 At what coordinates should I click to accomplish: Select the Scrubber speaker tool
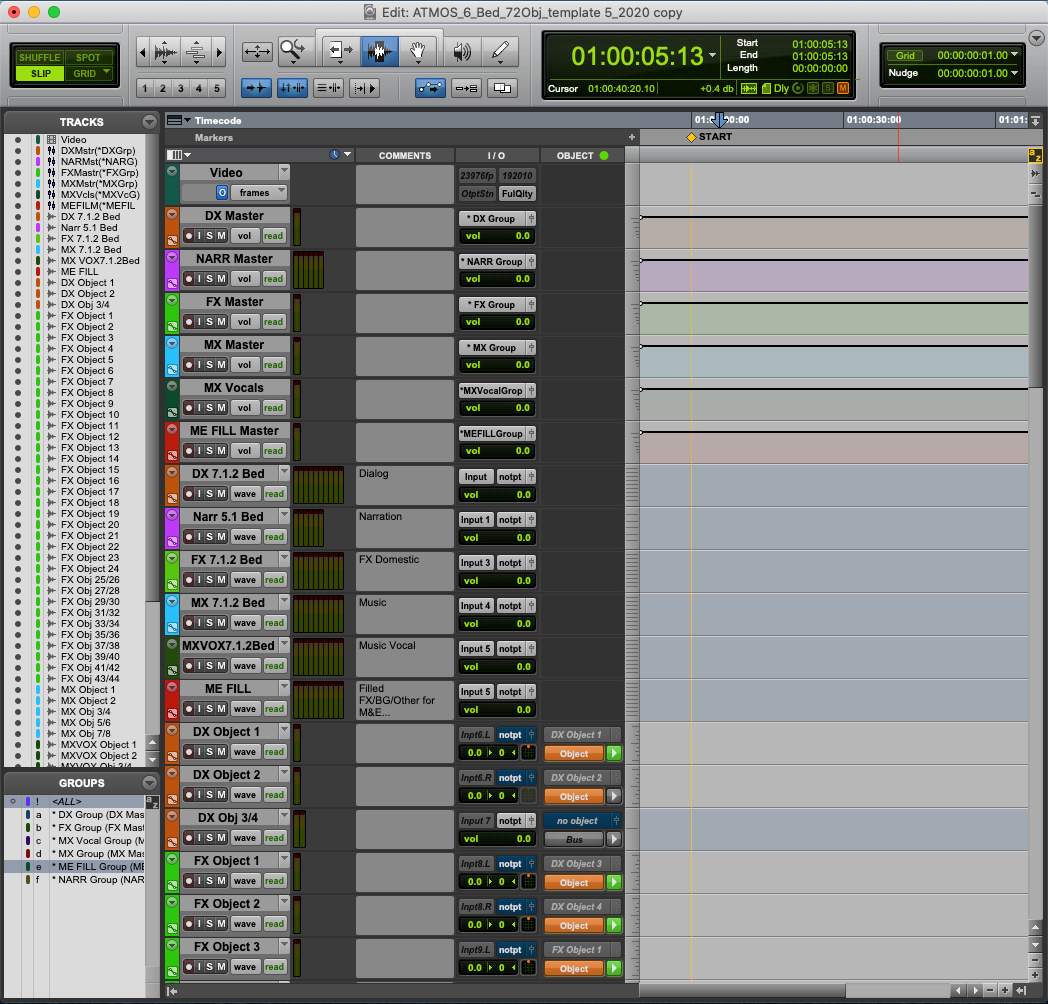461,52
